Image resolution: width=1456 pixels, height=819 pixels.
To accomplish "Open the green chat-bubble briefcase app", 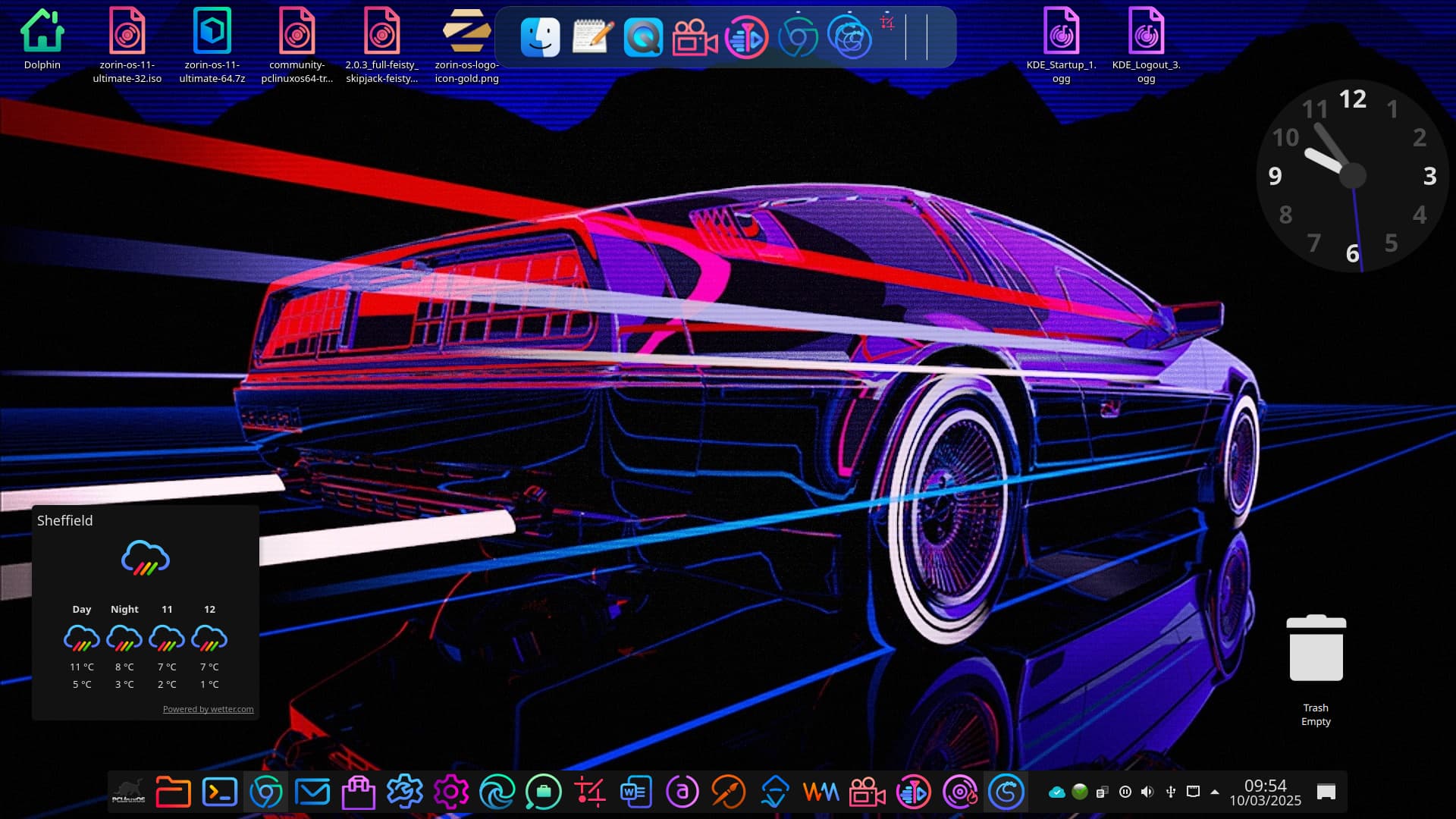I will click(x=543, y=792).
